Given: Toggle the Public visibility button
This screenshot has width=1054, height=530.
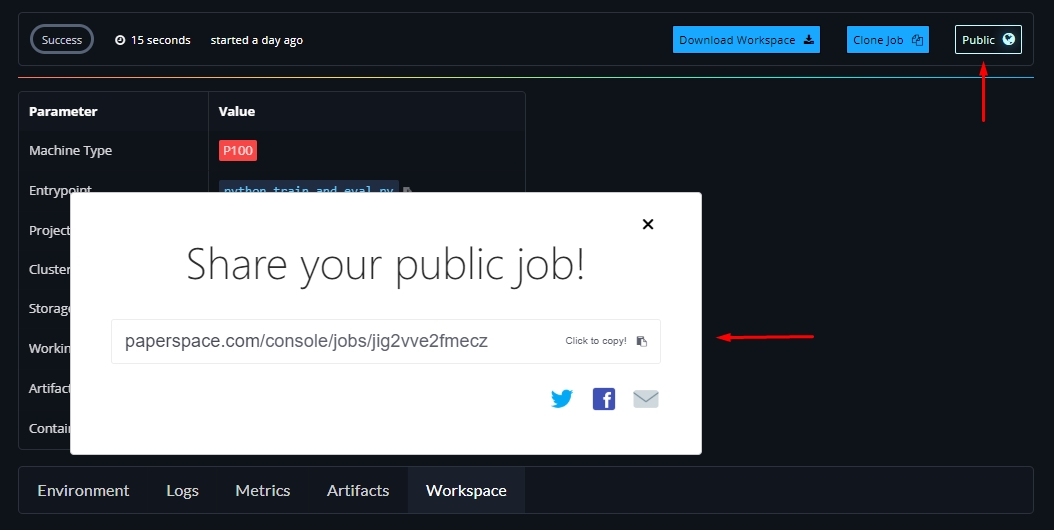Looking at the screenshot, I should point(988,40).
